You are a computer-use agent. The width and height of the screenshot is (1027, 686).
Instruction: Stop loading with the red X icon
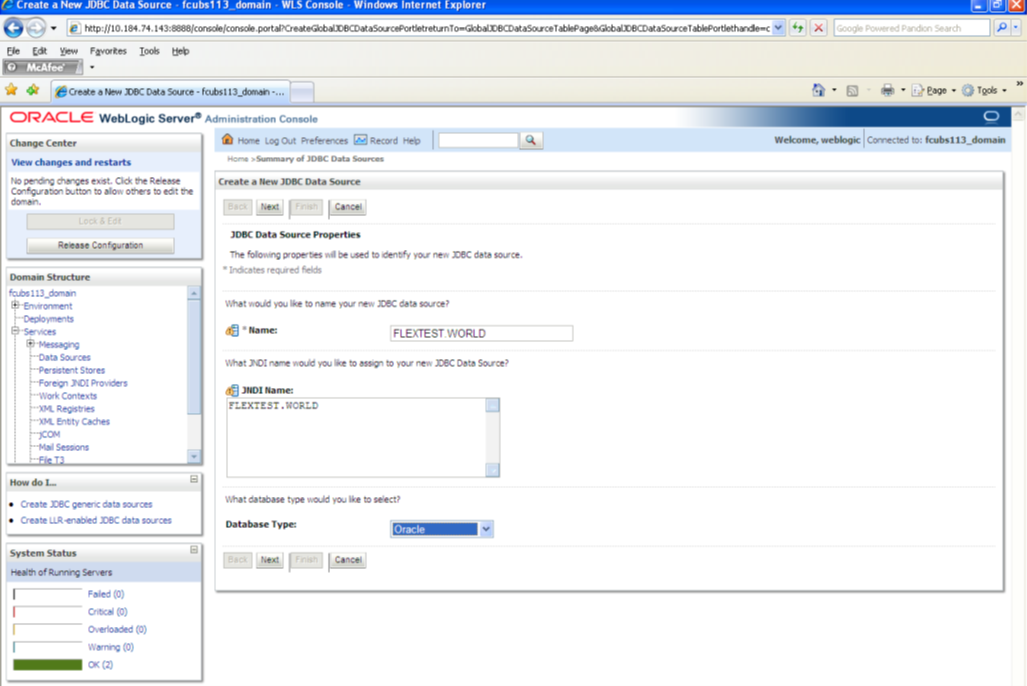point(818,28)
